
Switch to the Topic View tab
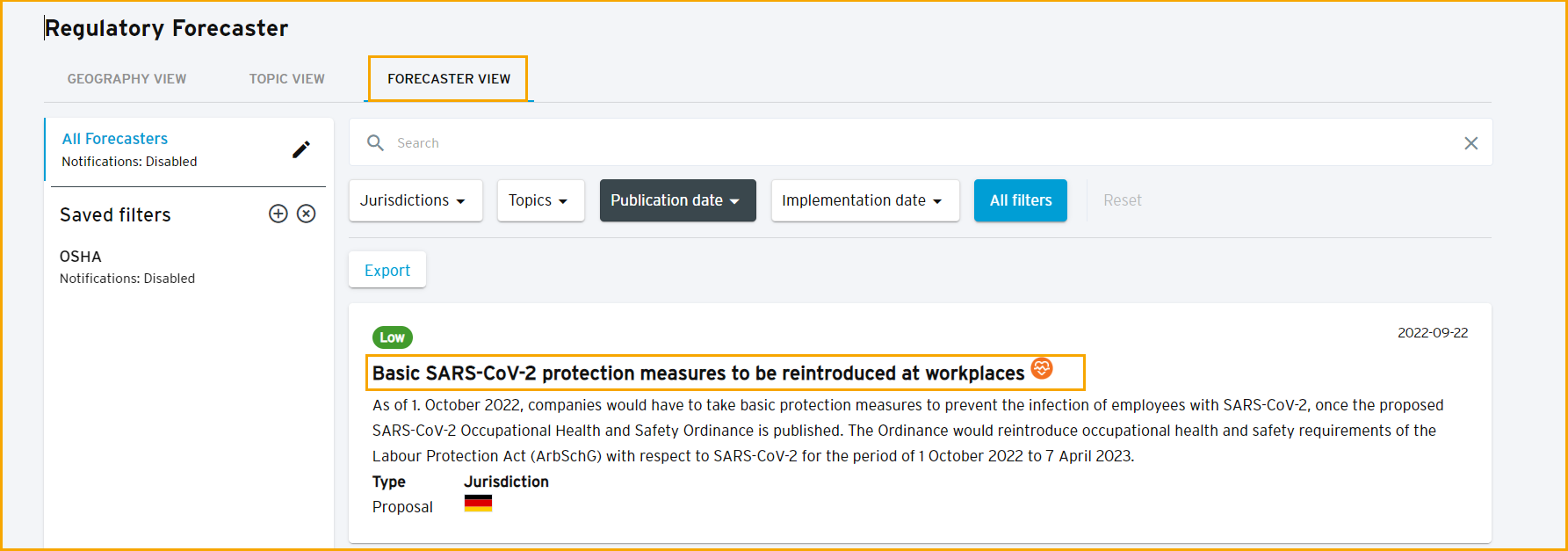[287, 79]
